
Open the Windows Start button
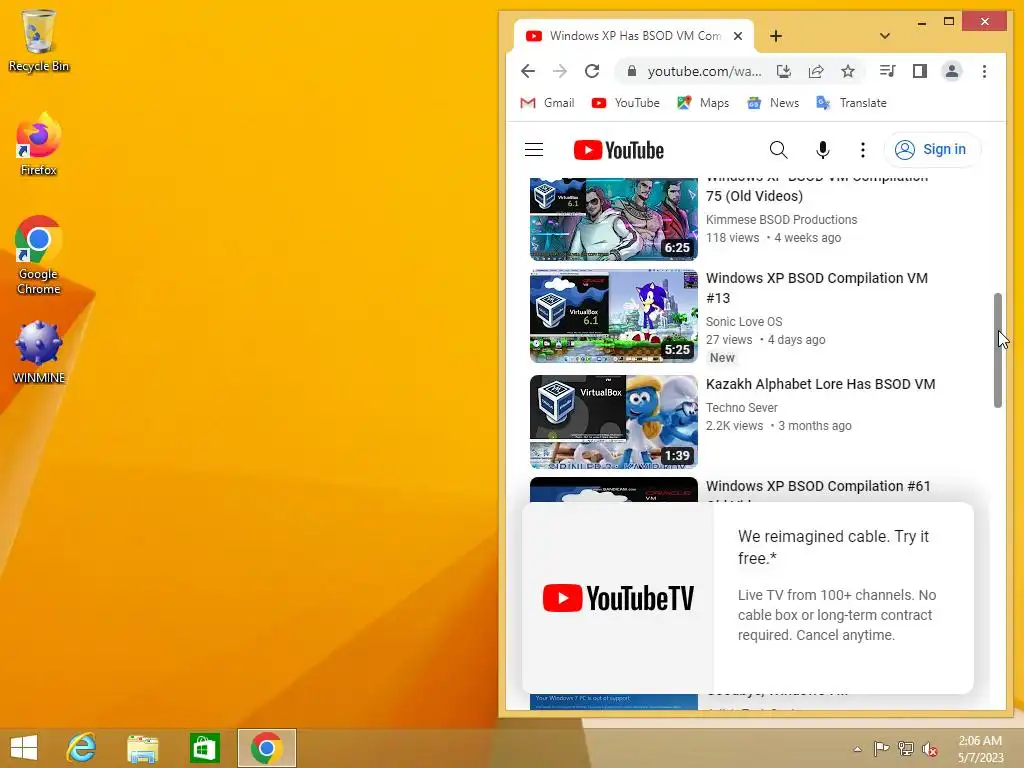pyautogui.click(x=24, y=748)
